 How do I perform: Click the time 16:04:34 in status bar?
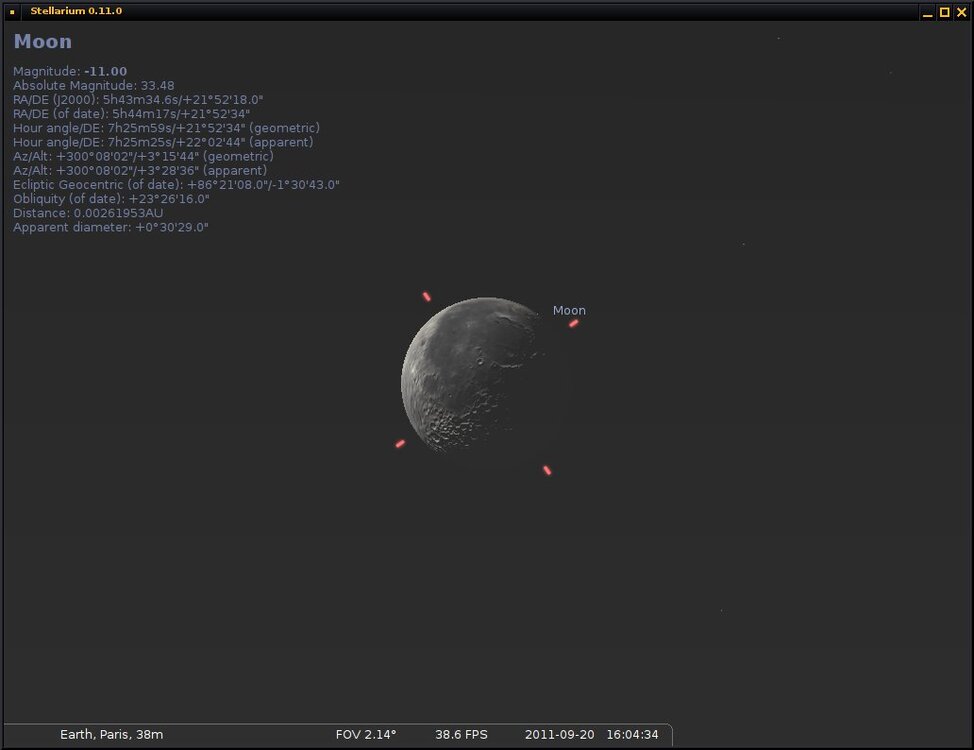pos(632,735)
